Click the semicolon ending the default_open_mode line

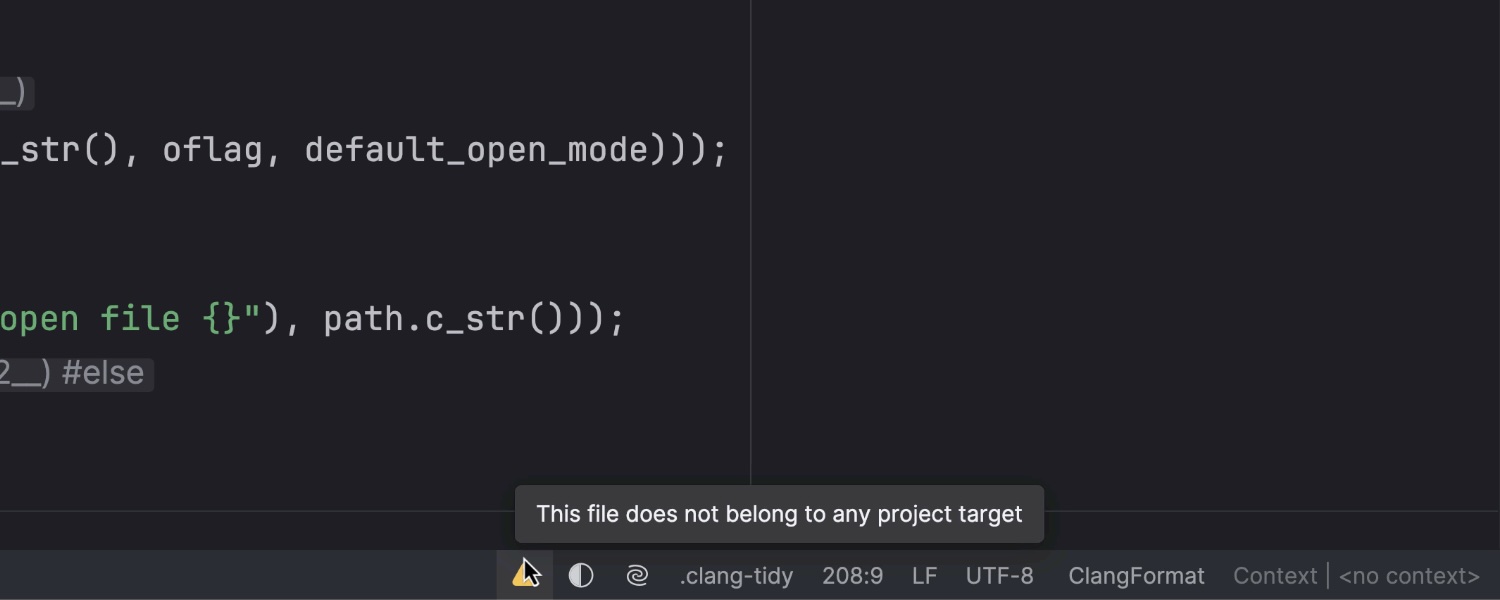[x=720, y=150]
